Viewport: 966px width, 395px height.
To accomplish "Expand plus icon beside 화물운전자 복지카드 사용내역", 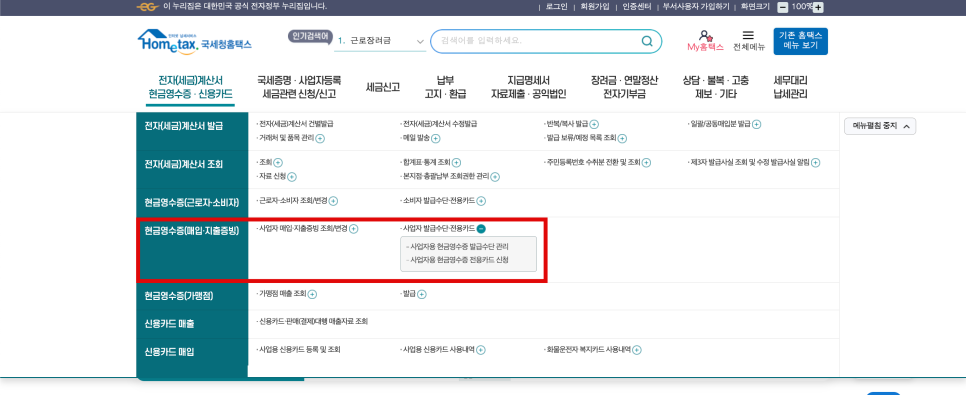I will (x=637, y=350).
